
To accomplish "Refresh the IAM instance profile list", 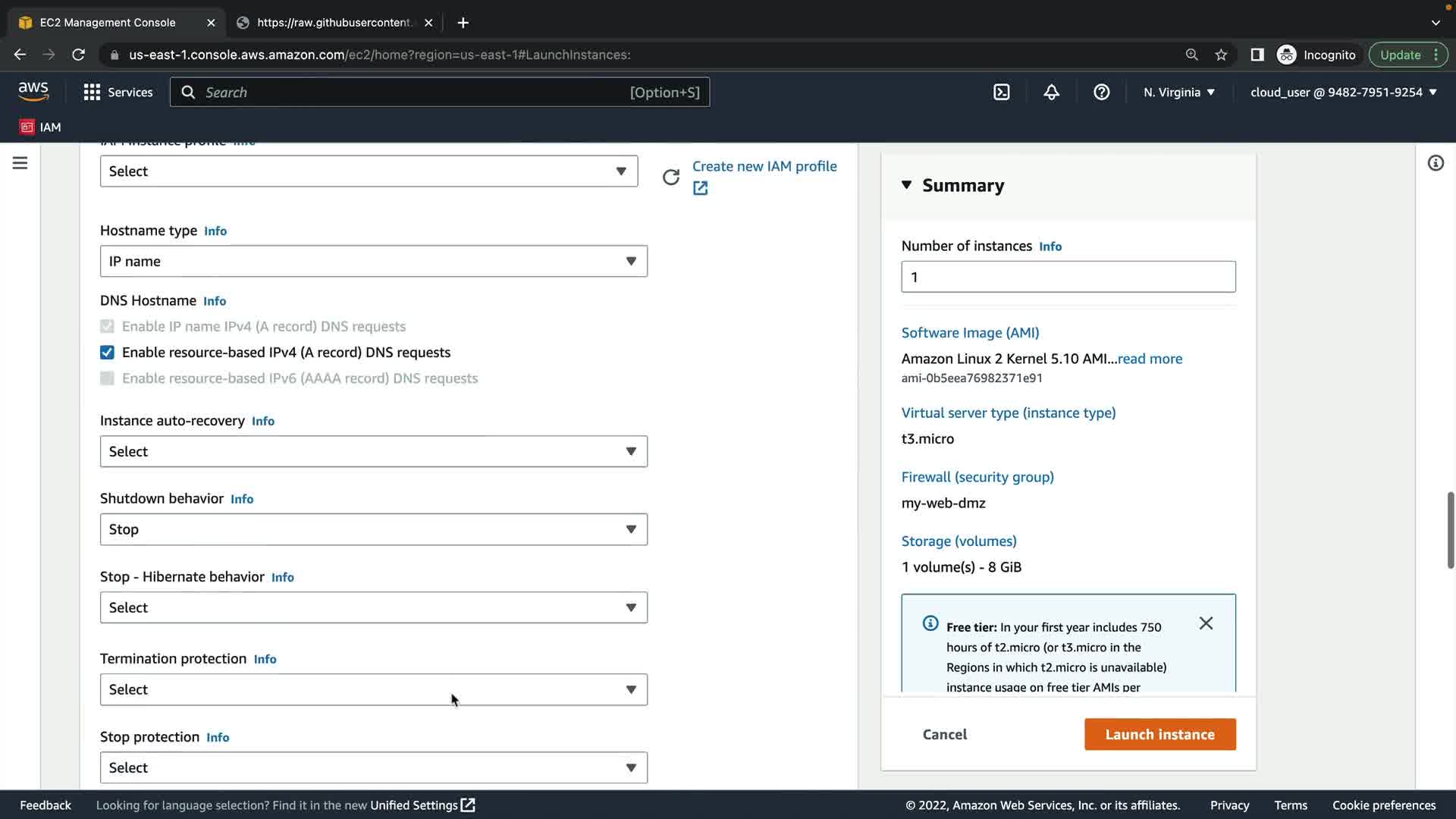I will coord(670,177).
